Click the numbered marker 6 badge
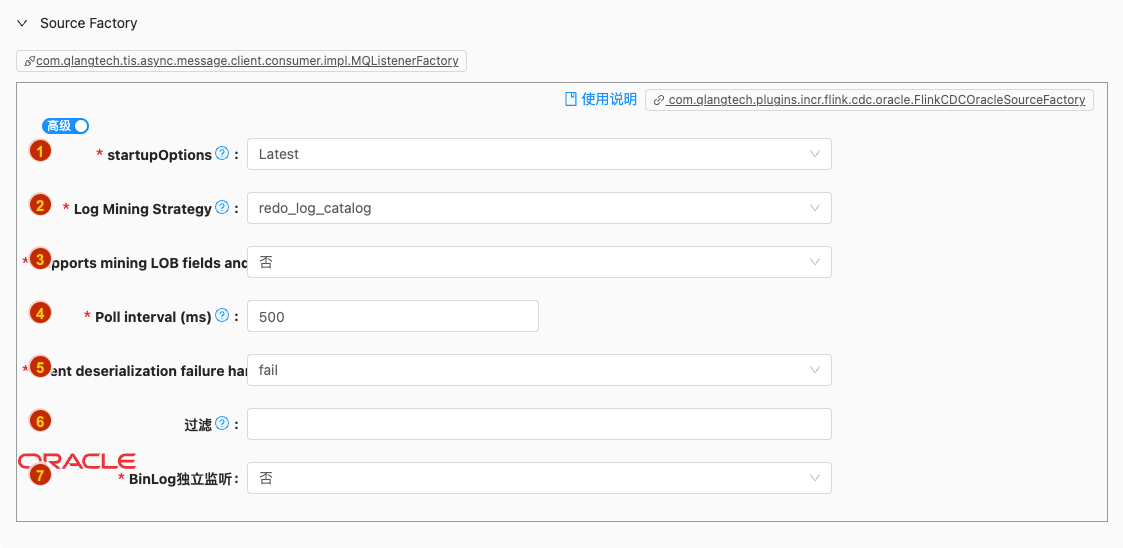 (x=40, y=421)
